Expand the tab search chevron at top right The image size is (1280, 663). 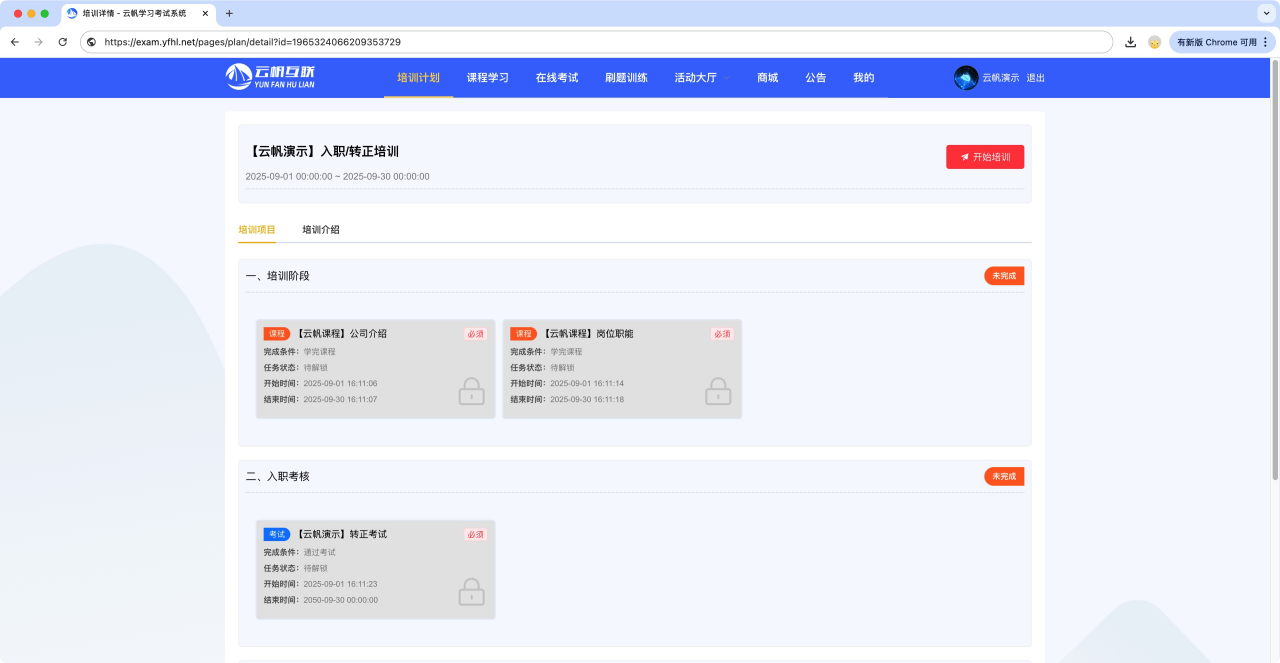coord(1265,13)
